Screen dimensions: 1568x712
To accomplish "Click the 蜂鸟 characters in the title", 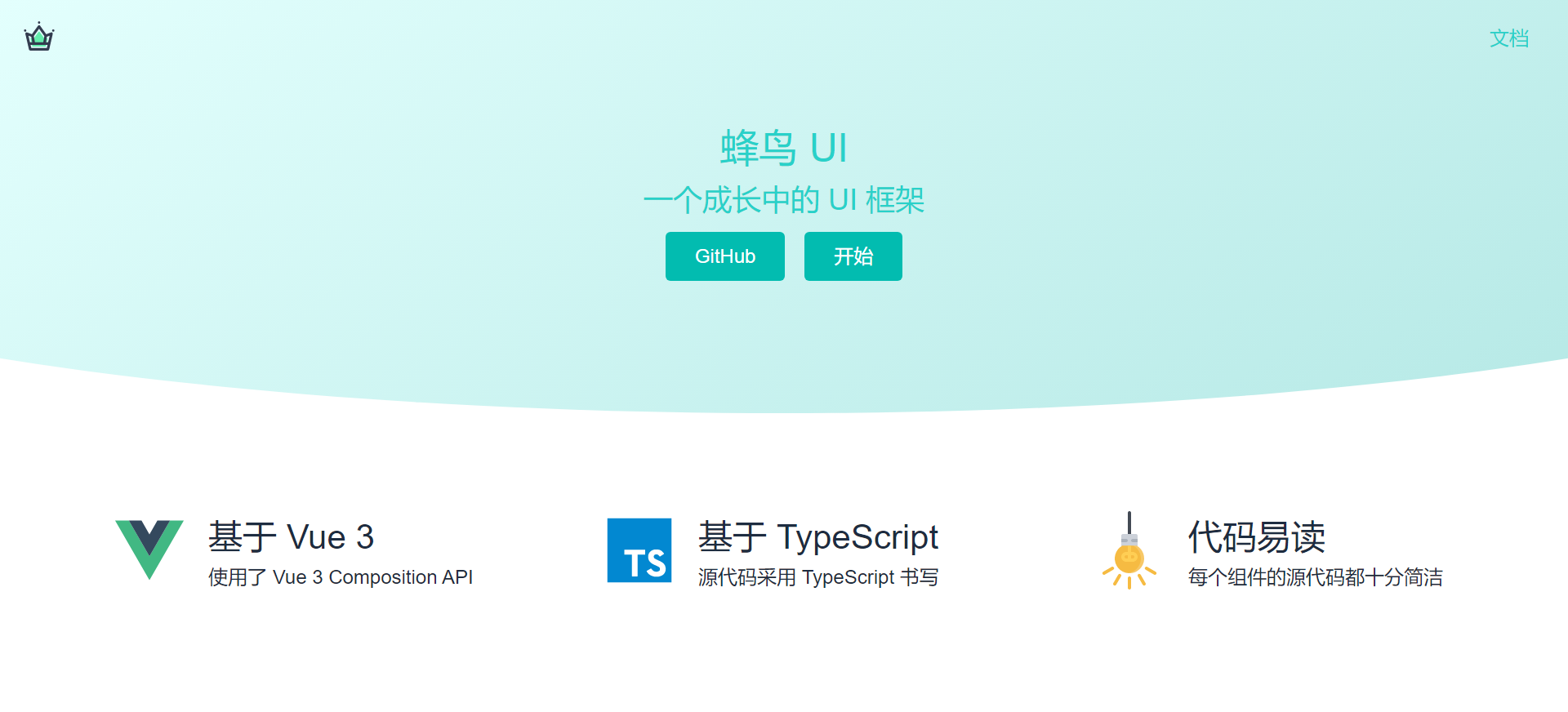I will [x=758, y=148].
